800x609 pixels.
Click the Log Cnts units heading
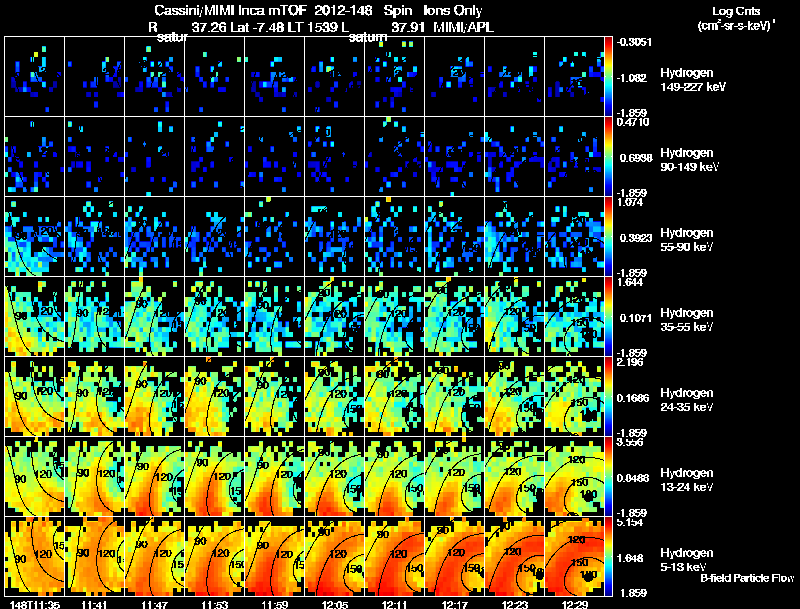point(736,18)
